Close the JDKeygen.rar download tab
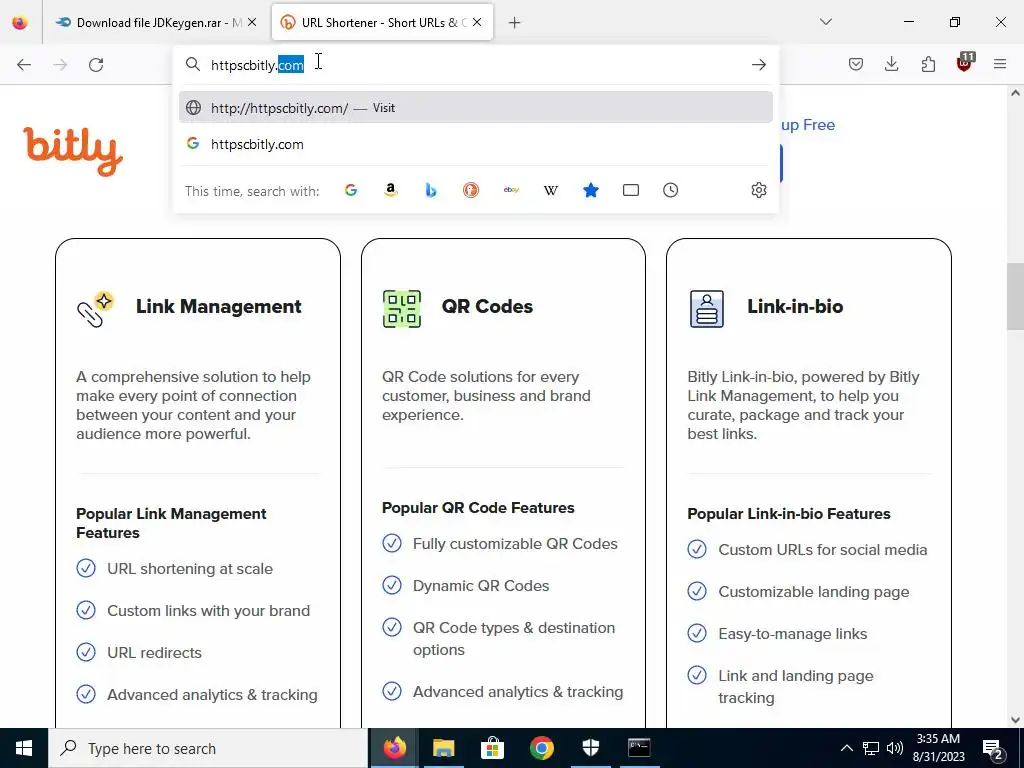The width and height of the screenshot is (1024, 768). point(252,22)
